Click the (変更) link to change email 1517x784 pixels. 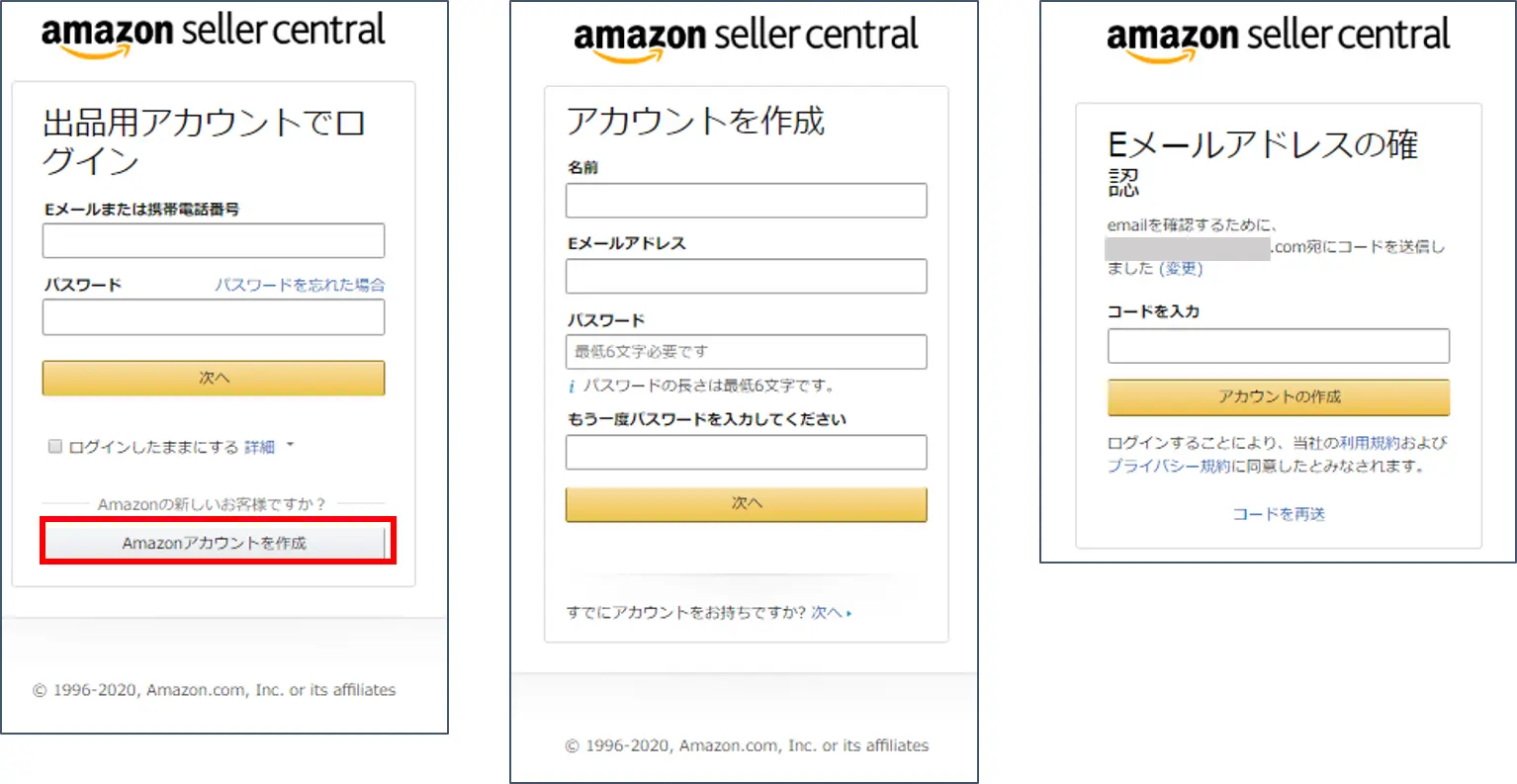point(1181,269)
